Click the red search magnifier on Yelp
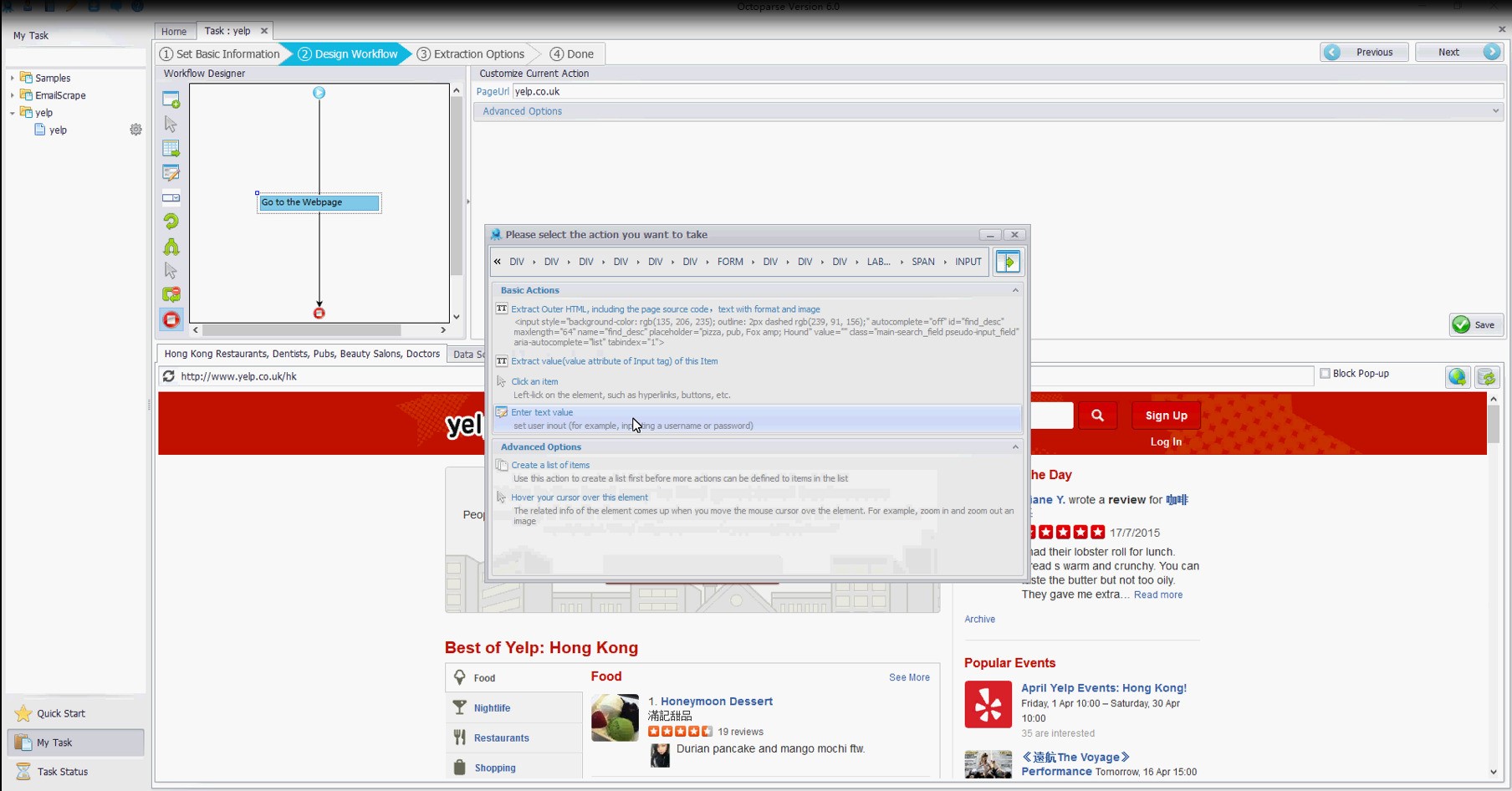 coord(1097,416)
